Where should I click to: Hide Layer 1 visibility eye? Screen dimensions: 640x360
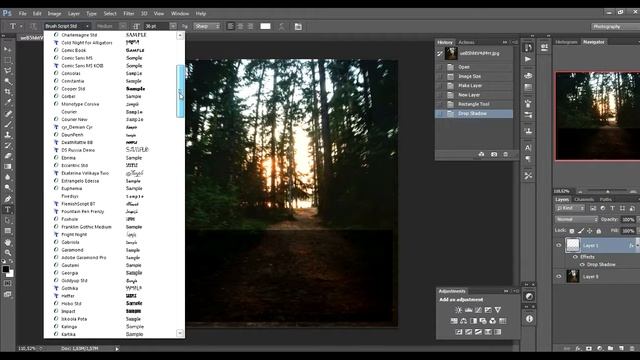pyautogui.click(x=559, y=245)
